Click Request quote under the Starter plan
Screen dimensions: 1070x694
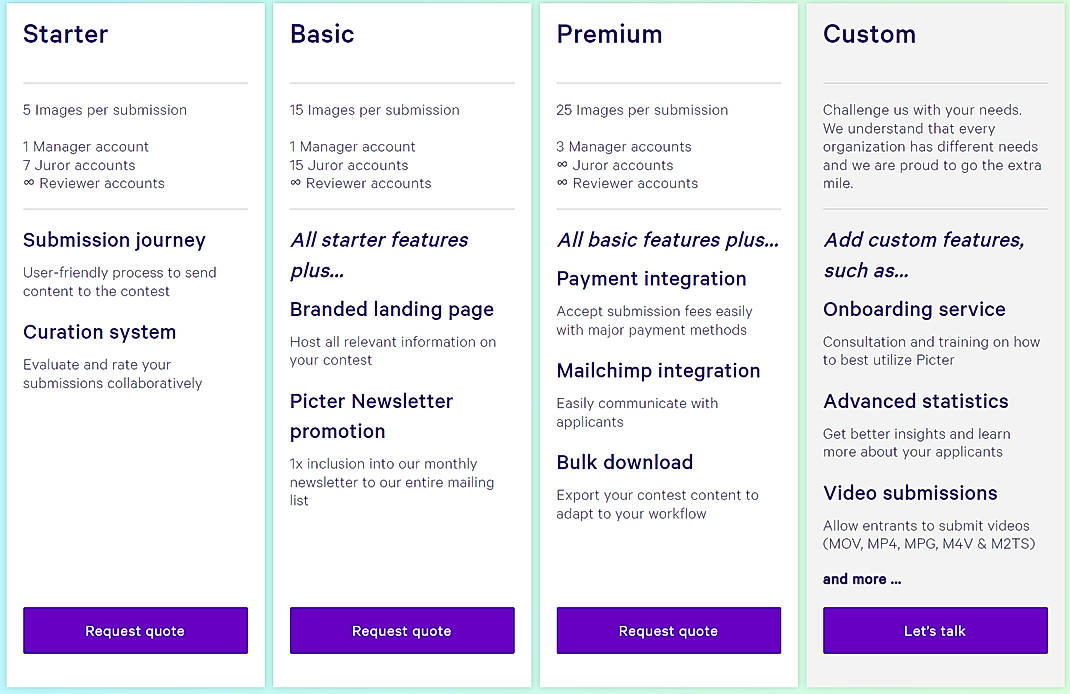[x=135, y=630]
